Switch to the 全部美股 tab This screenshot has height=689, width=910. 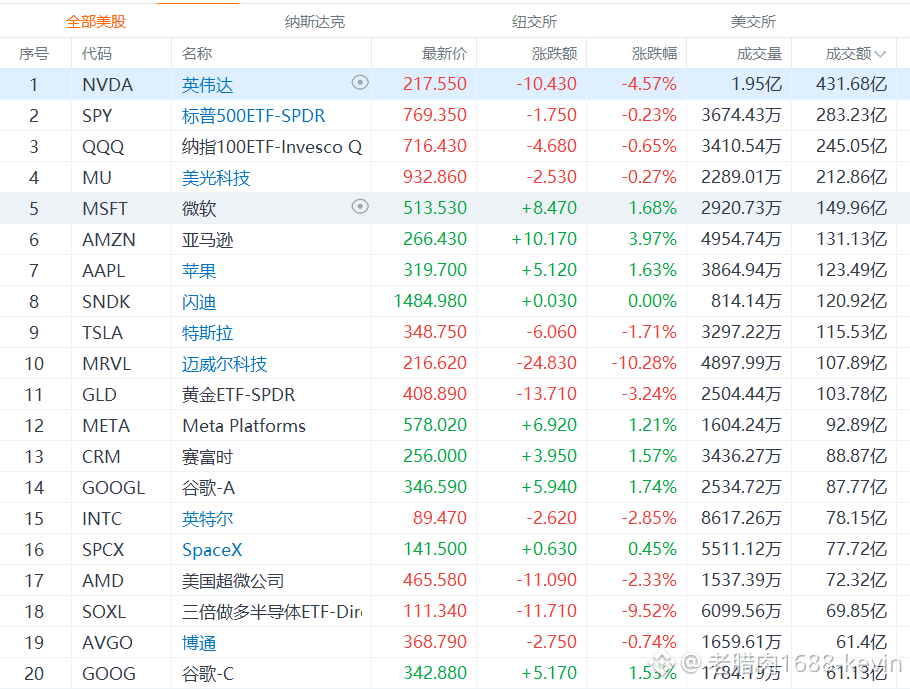(96, 22)
